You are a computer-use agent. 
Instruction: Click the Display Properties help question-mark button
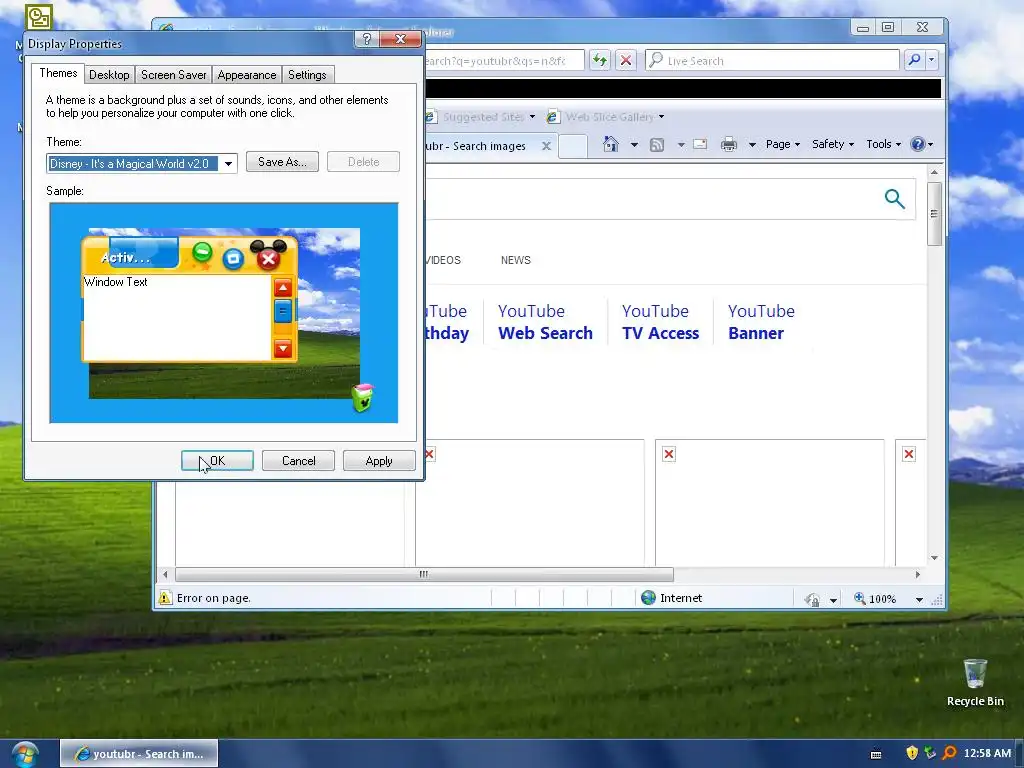point(367,39)
